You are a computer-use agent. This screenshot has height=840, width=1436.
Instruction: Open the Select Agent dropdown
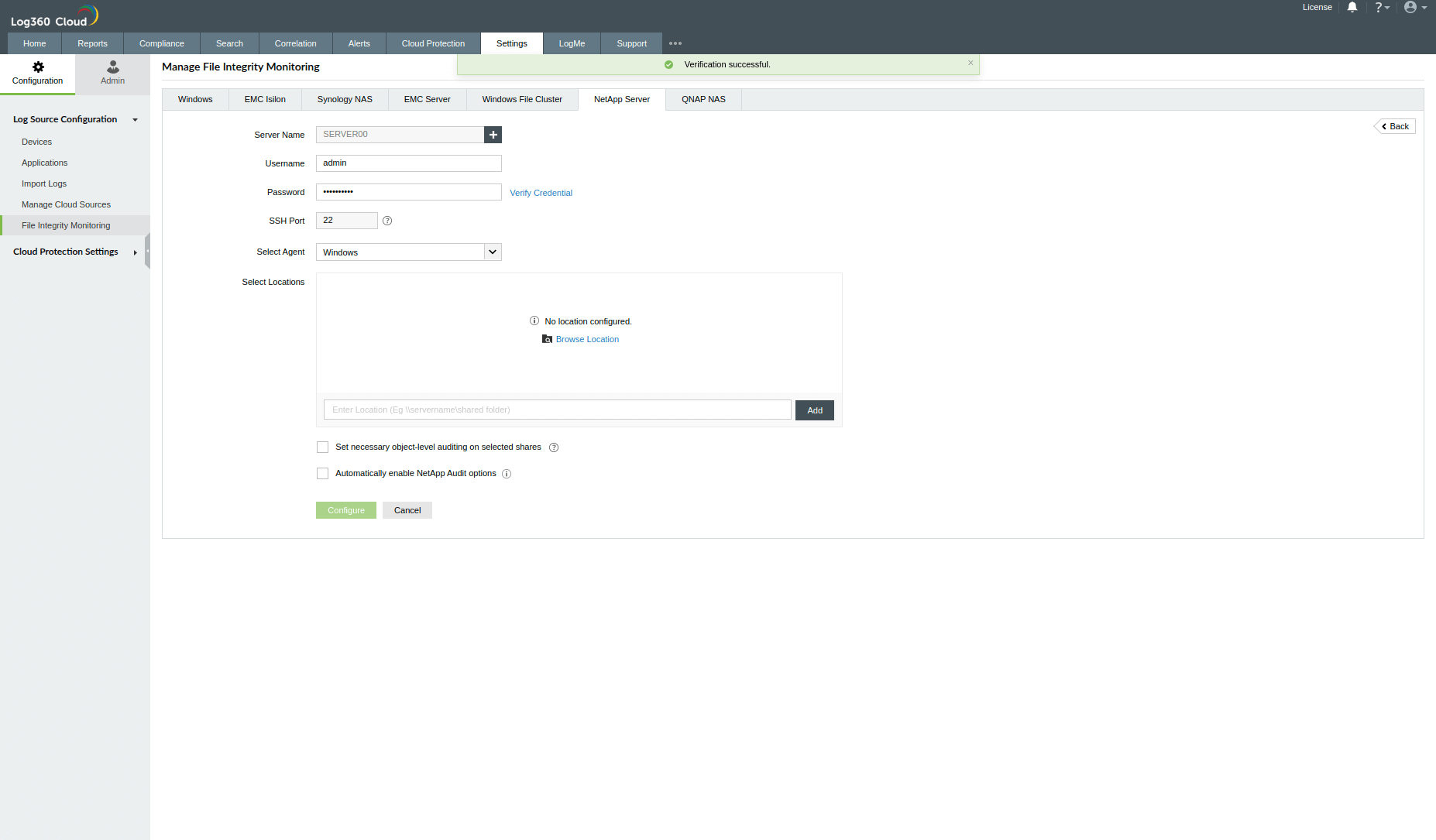[493, 252]
